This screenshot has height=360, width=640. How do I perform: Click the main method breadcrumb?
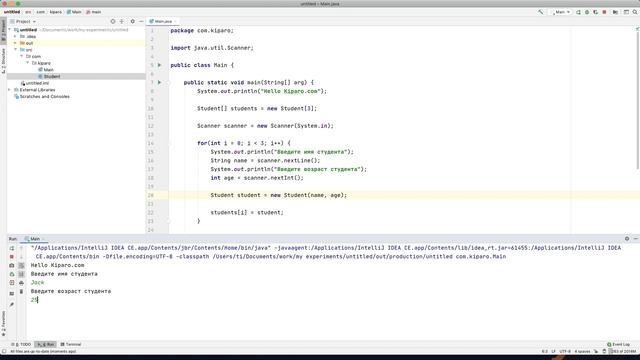93,12
